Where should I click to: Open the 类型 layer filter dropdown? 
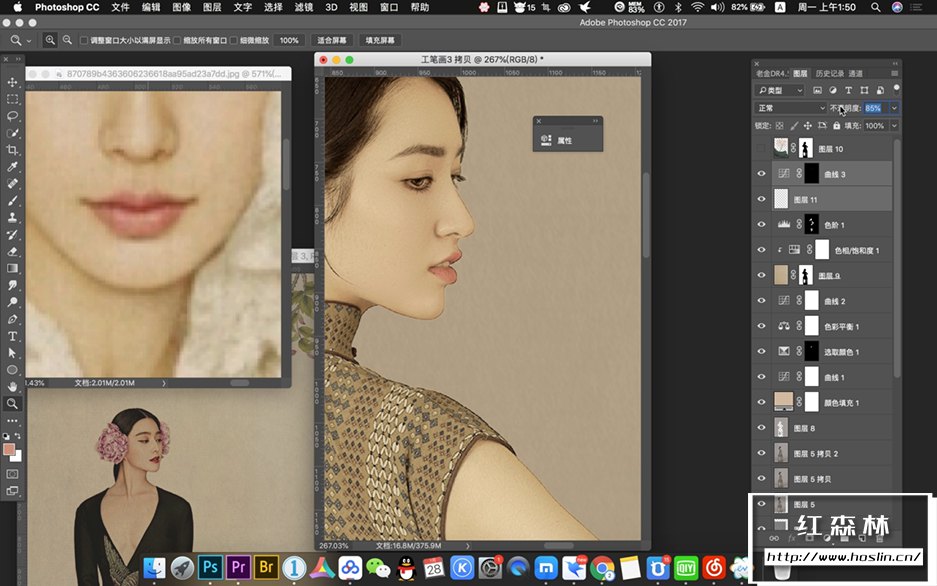(x=780, y=90)
